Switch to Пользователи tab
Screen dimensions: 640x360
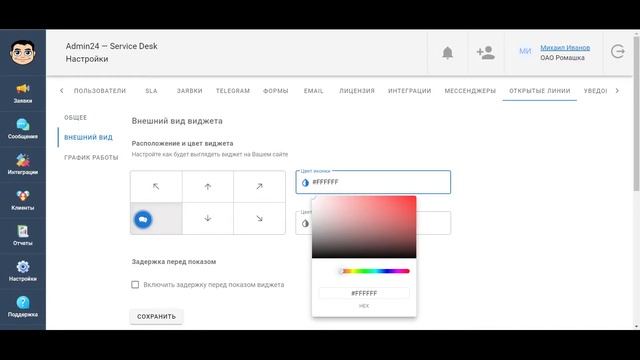[100, 91]
